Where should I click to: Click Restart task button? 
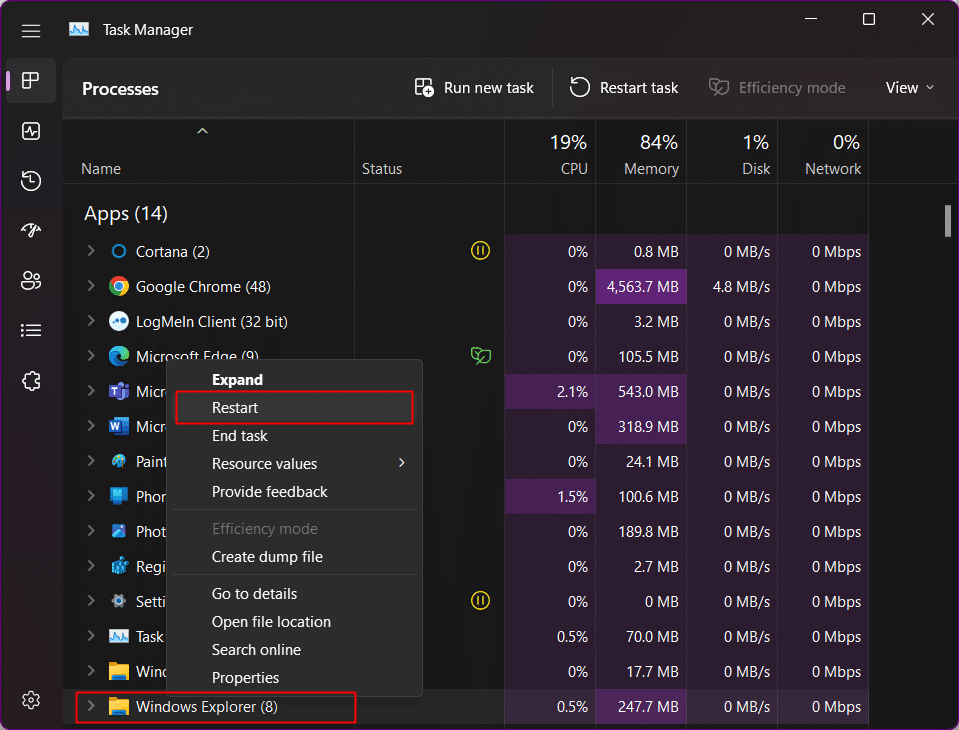tap(624, 88)
